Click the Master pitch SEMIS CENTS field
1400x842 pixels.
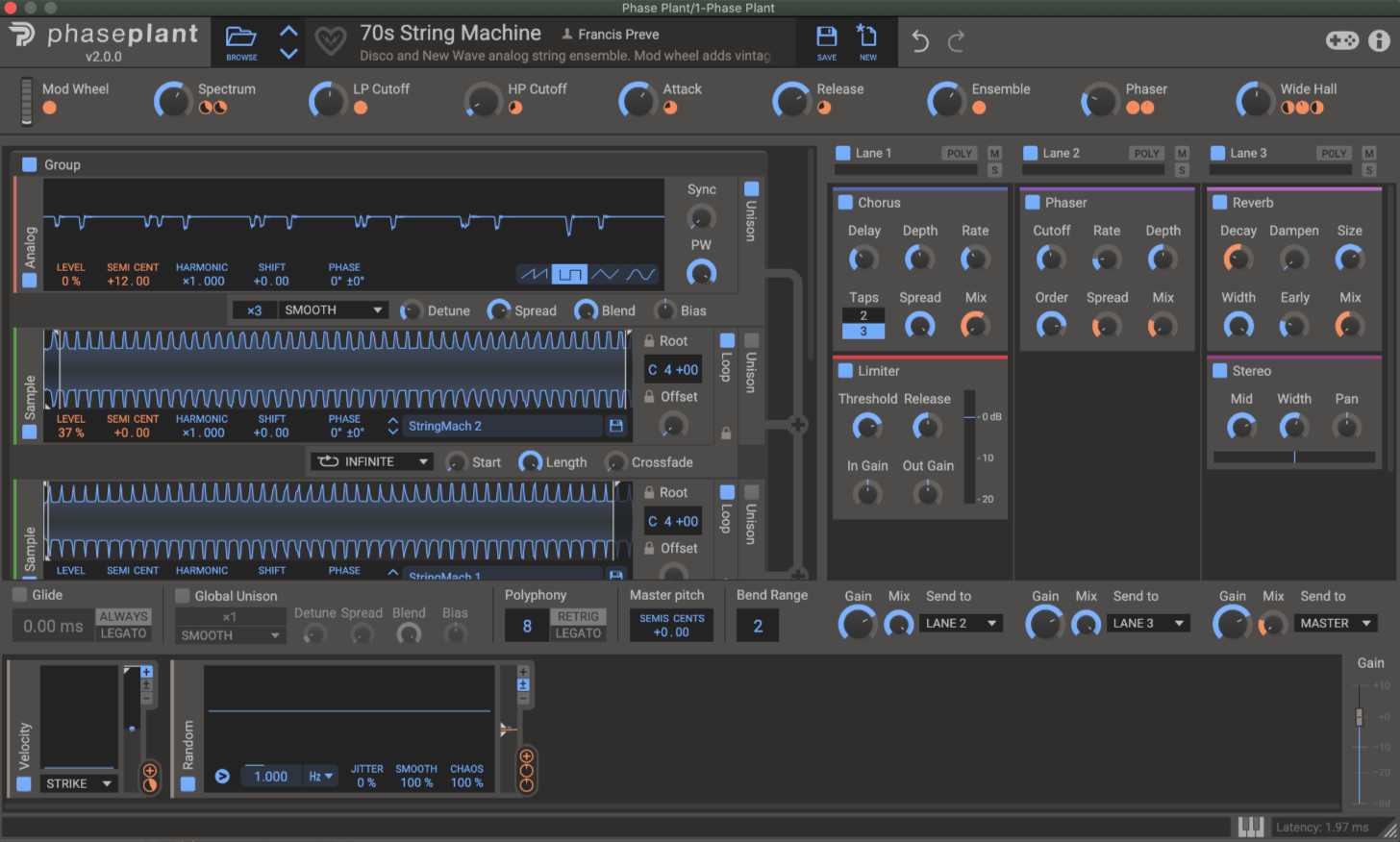672,626
